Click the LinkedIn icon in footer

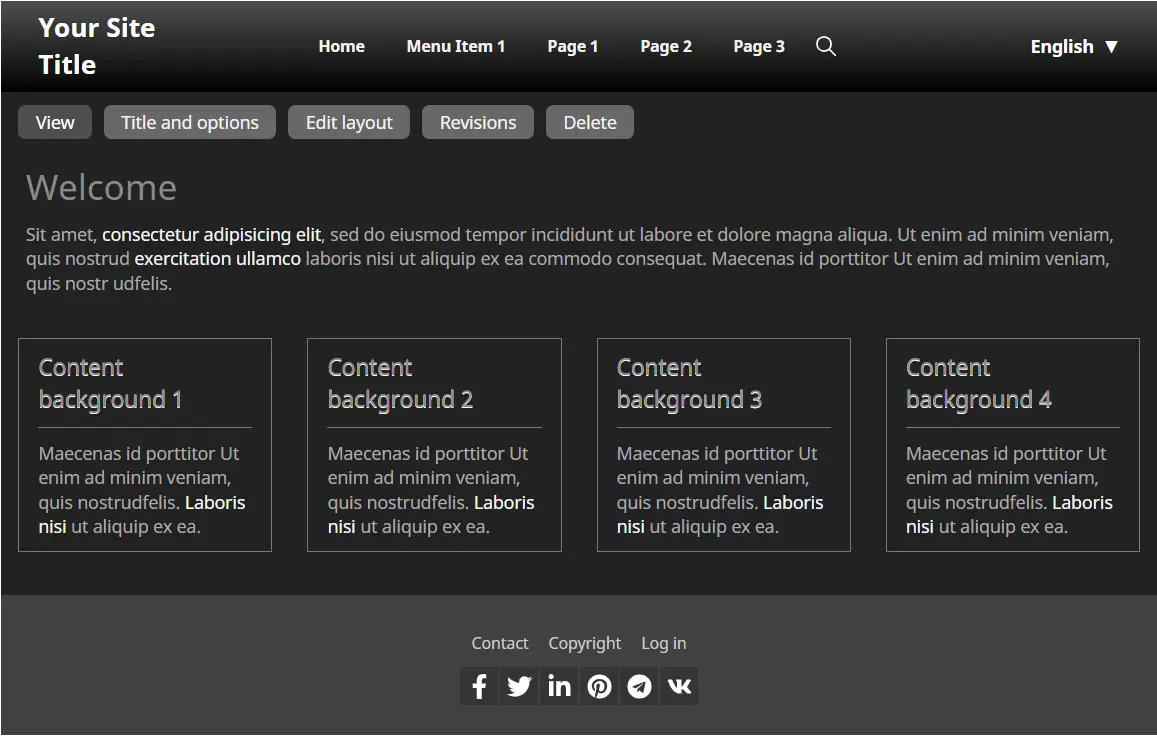coord(559,686)
